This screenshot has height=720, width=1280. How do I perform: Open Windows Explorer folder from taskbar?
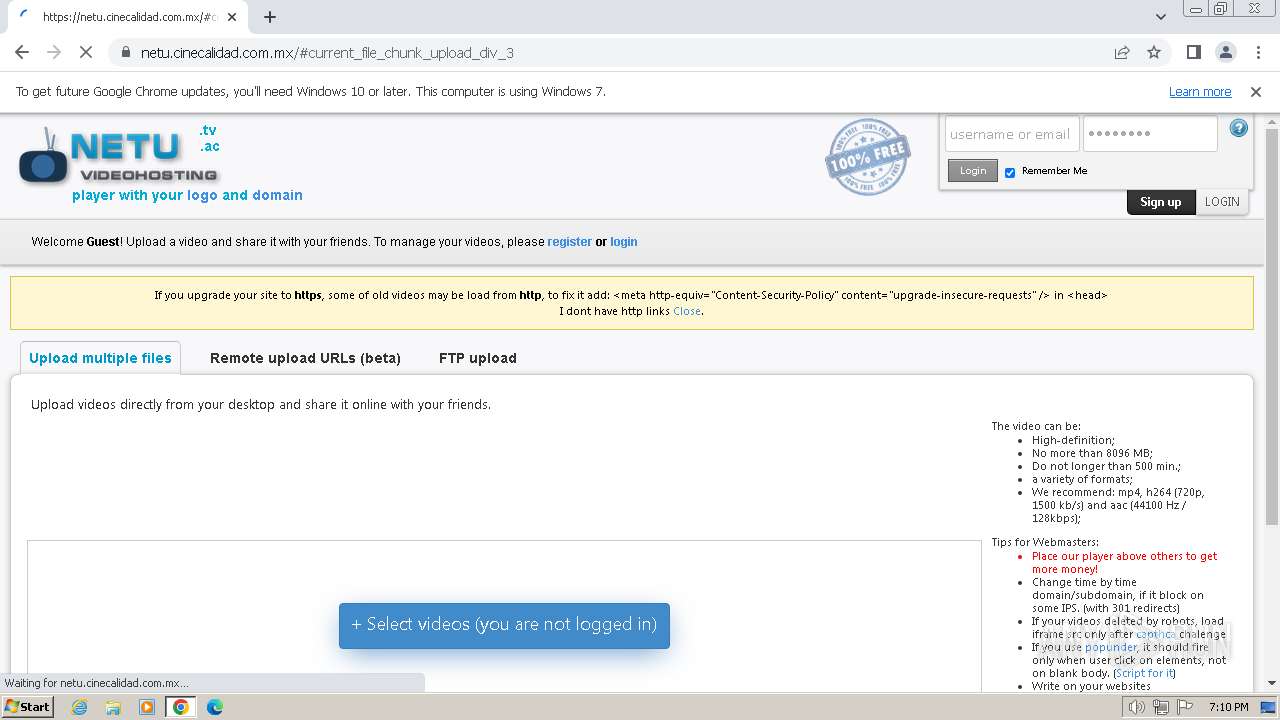[113, 707]
